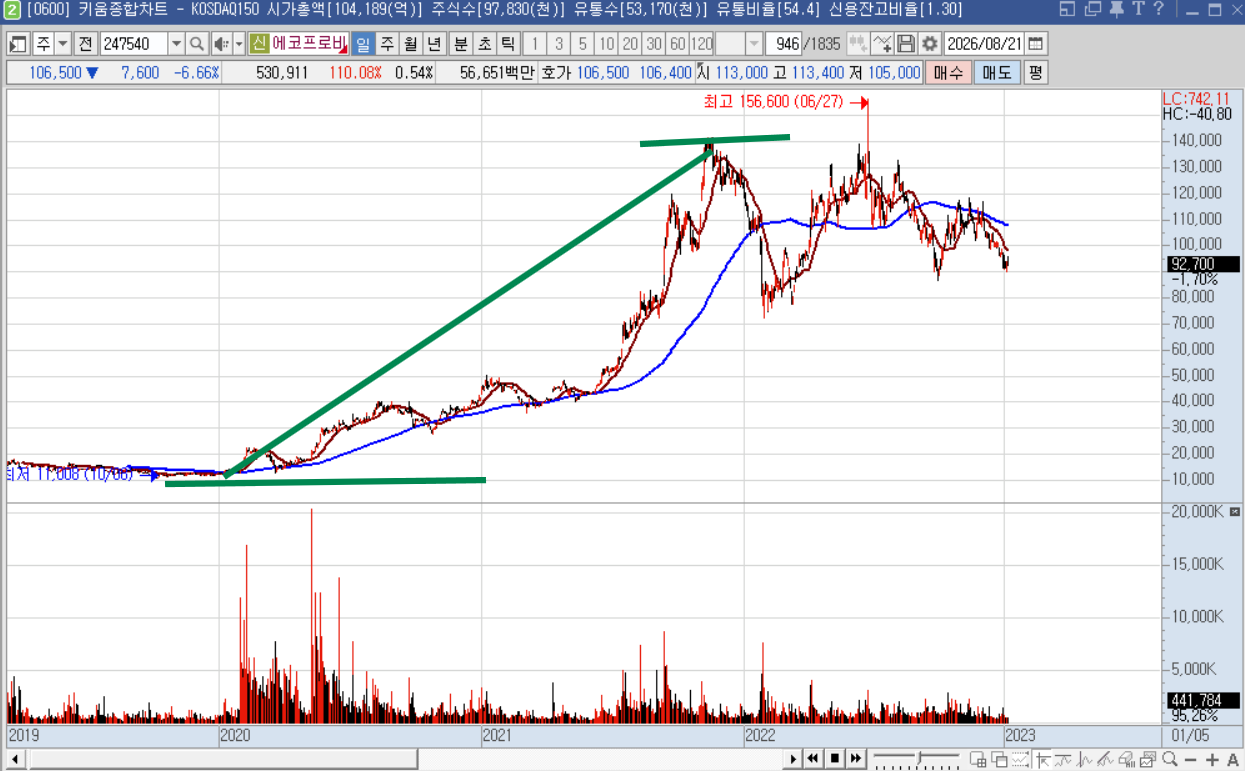The height and width of the screenshot is (771, 1245).
Task: Open chart settings gear icon
Action: coord(930,44)
